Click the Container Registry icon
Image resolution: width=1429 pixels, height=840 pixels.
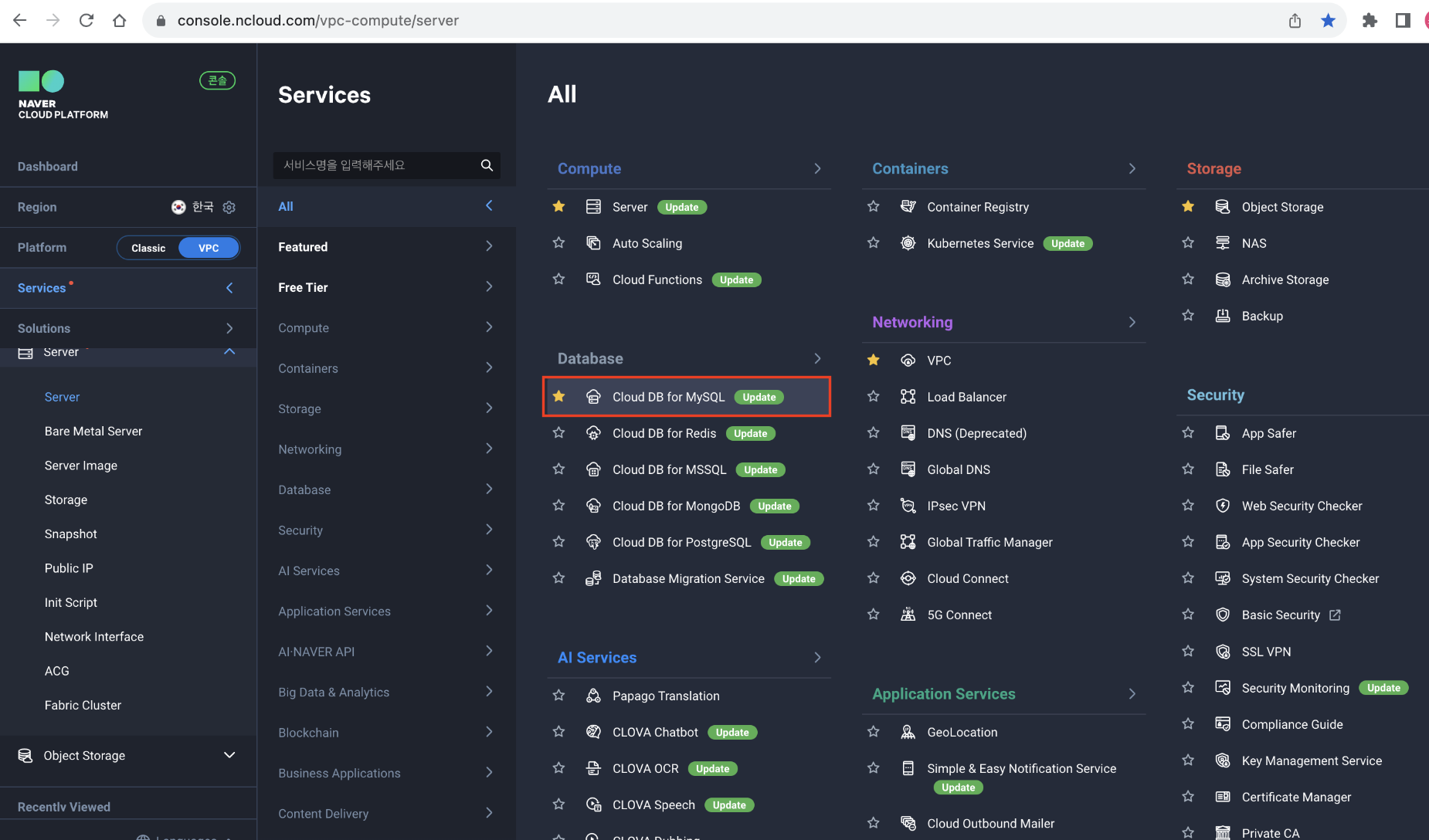[908, 207]
